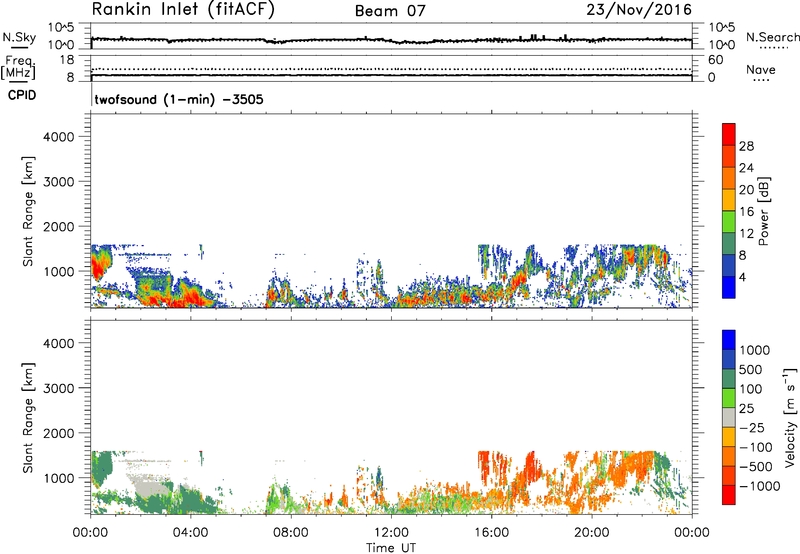Image resolution: width=800 pixels, height=554 pixels.
Task: Click the '-1000' tick on velocity colorbar
Action: [760, 486]
